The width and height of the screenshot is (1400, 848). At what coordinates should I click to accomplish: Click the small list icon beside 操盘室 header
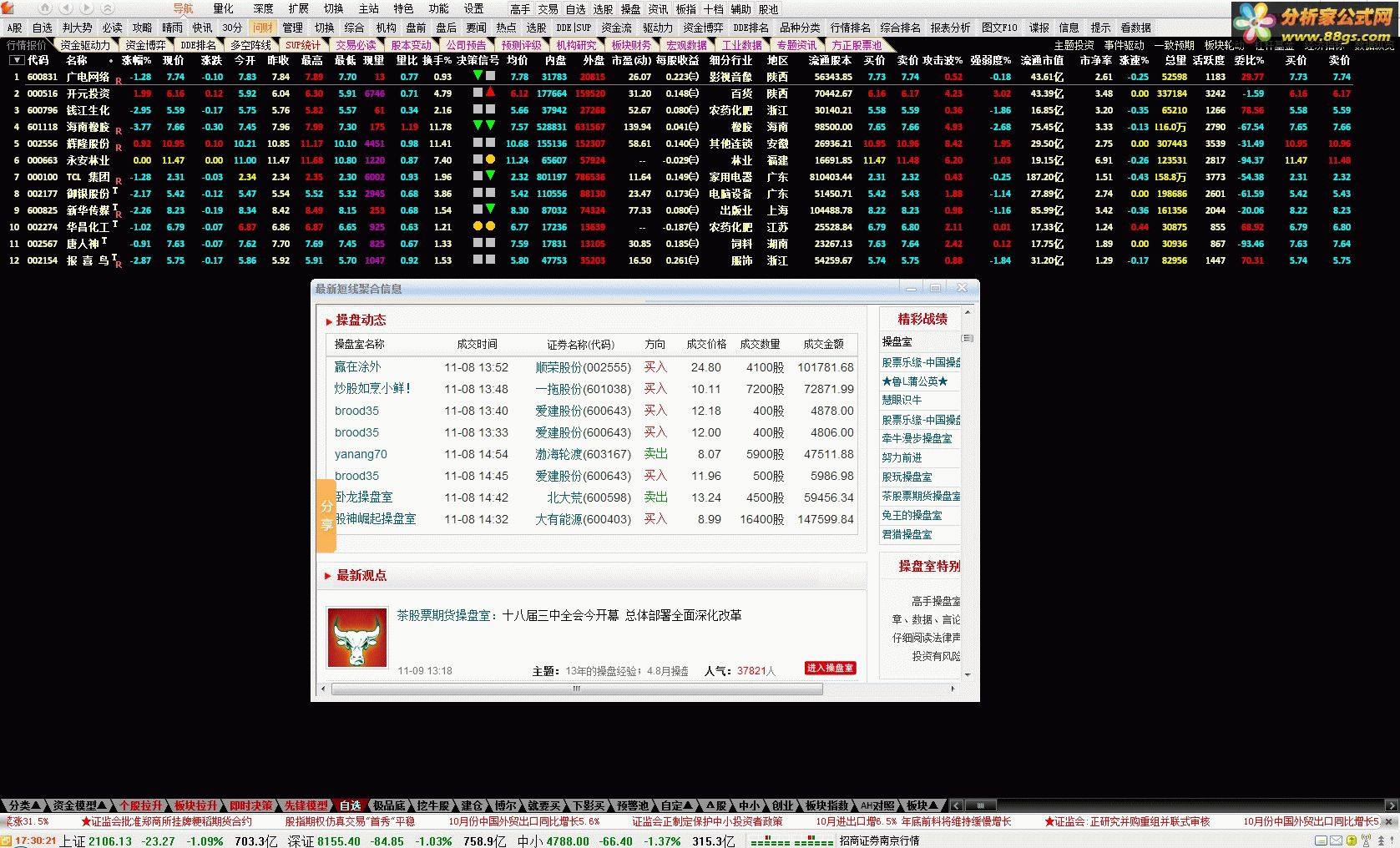pyautogui.click(x=968, y=339)
